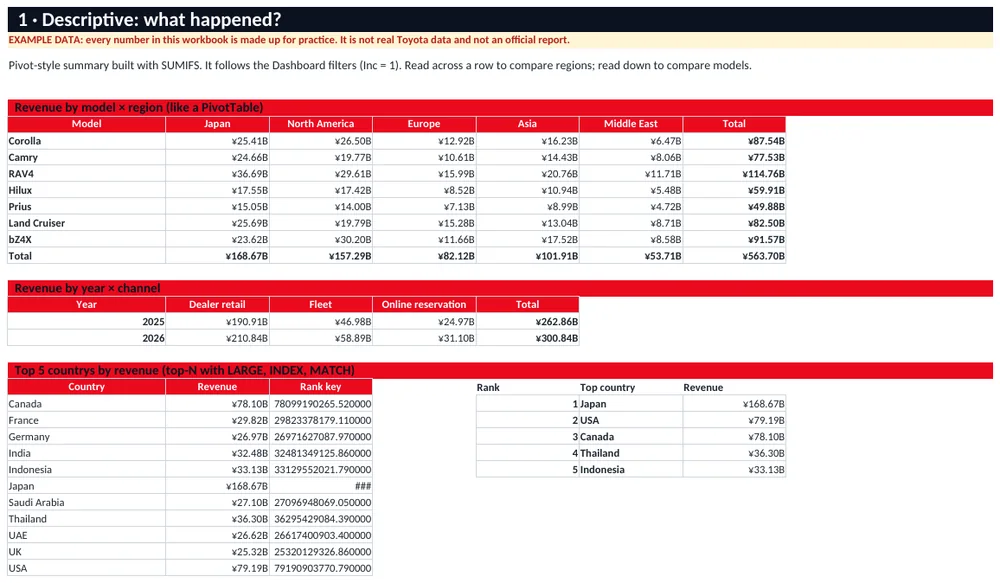Image resolution: width=1000 pixels, height=583 pixels.
Task: Select the red 'EXAMPLE DATA' warning line
Action: [x=289, y=40]
